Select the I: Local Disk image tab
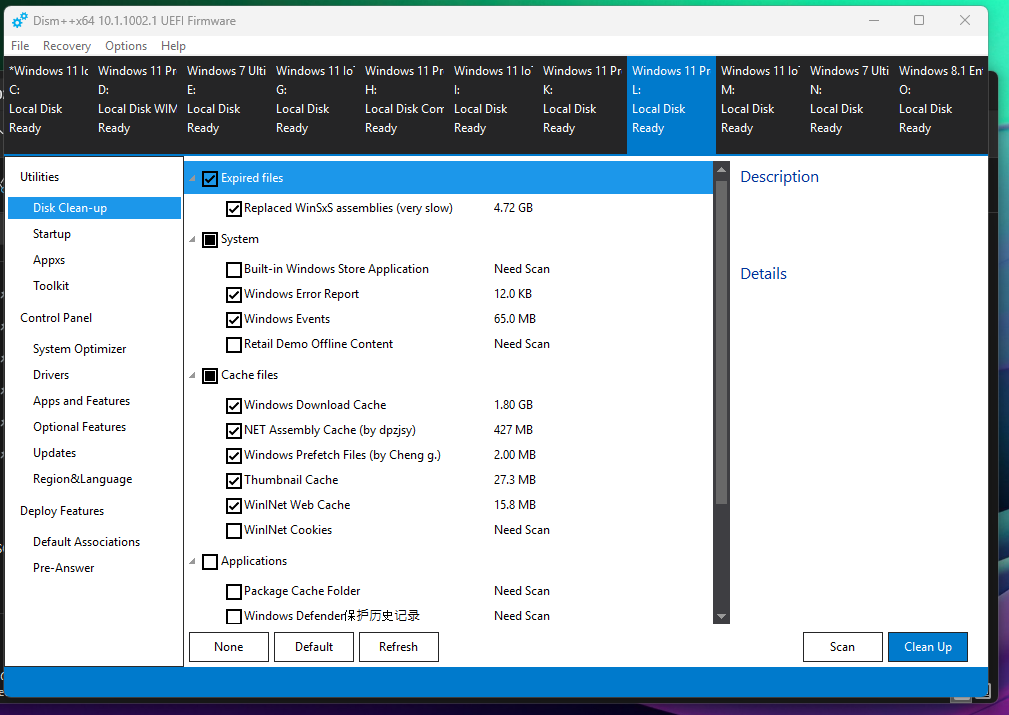This screenshot has height=715, width=1009. point(494,105)
